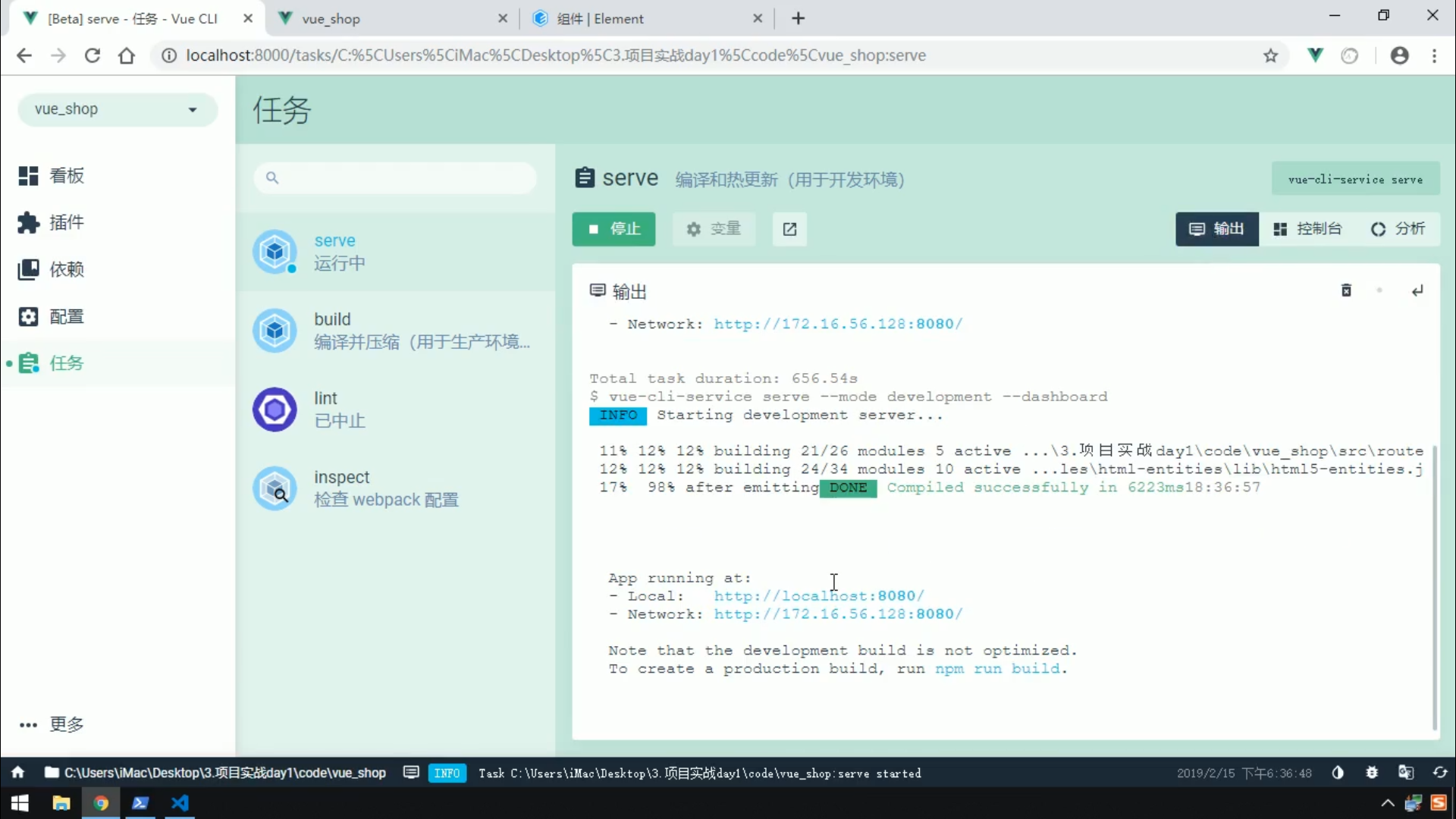The height and width of the screenshot is (819, 1456).
Task: Click the bug report icon in status bar
Action: (1372, 773)
